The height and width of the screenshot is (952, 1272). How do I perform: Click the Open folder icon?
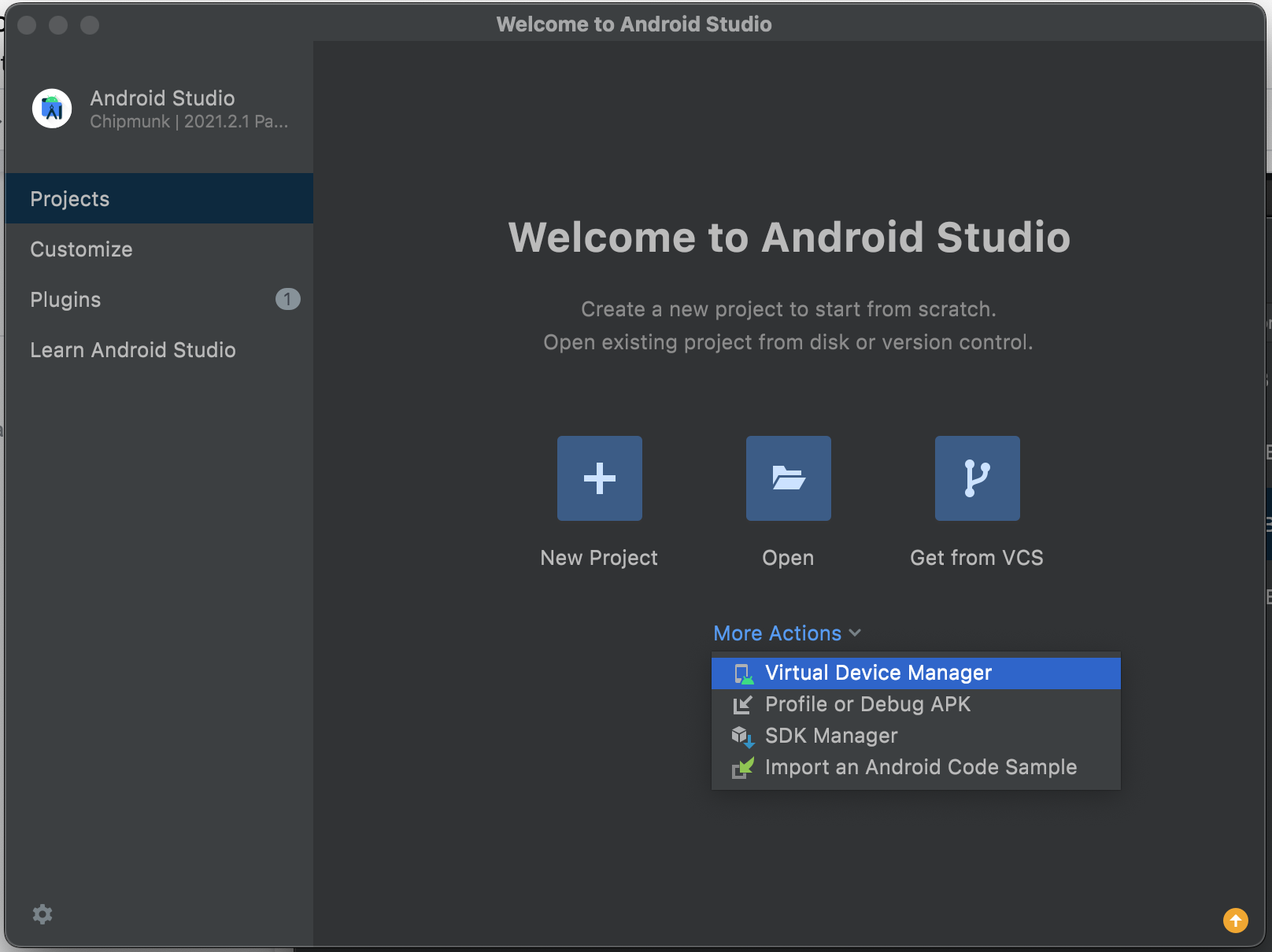(x=789, y=478)
